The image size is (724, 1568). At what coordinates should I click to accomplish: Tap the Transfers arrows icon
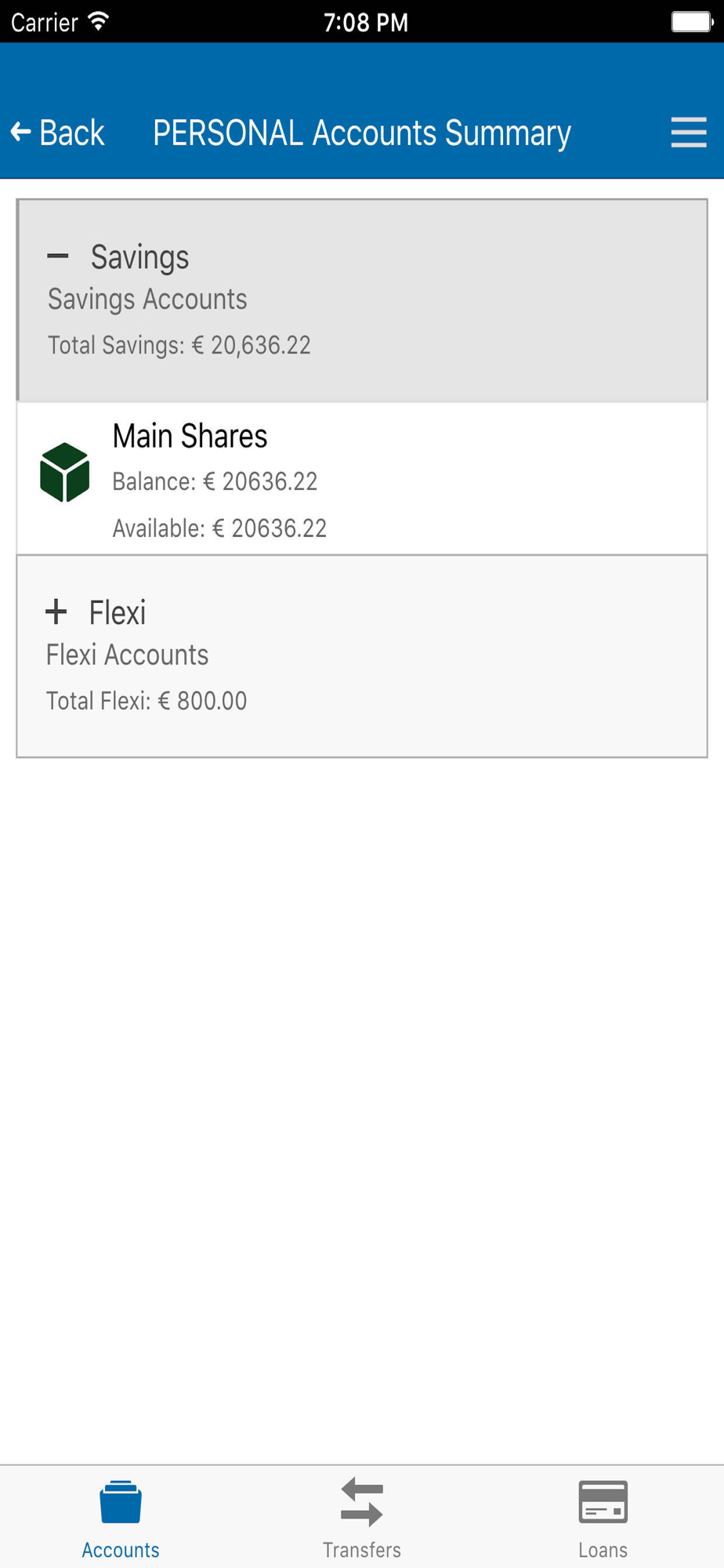(362, 1502)
